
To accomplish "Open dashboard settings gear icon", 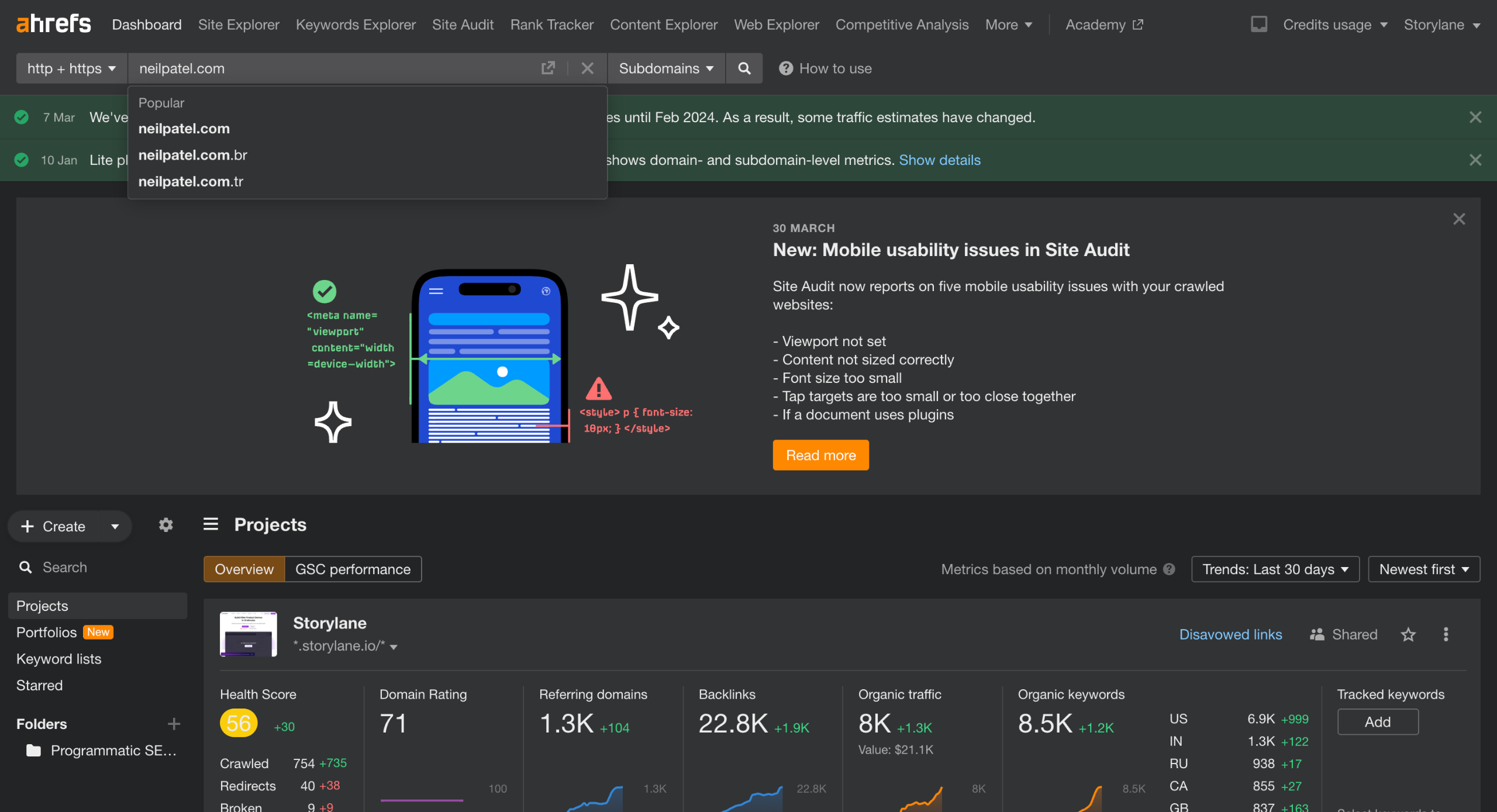I will (x=165, y=525).
